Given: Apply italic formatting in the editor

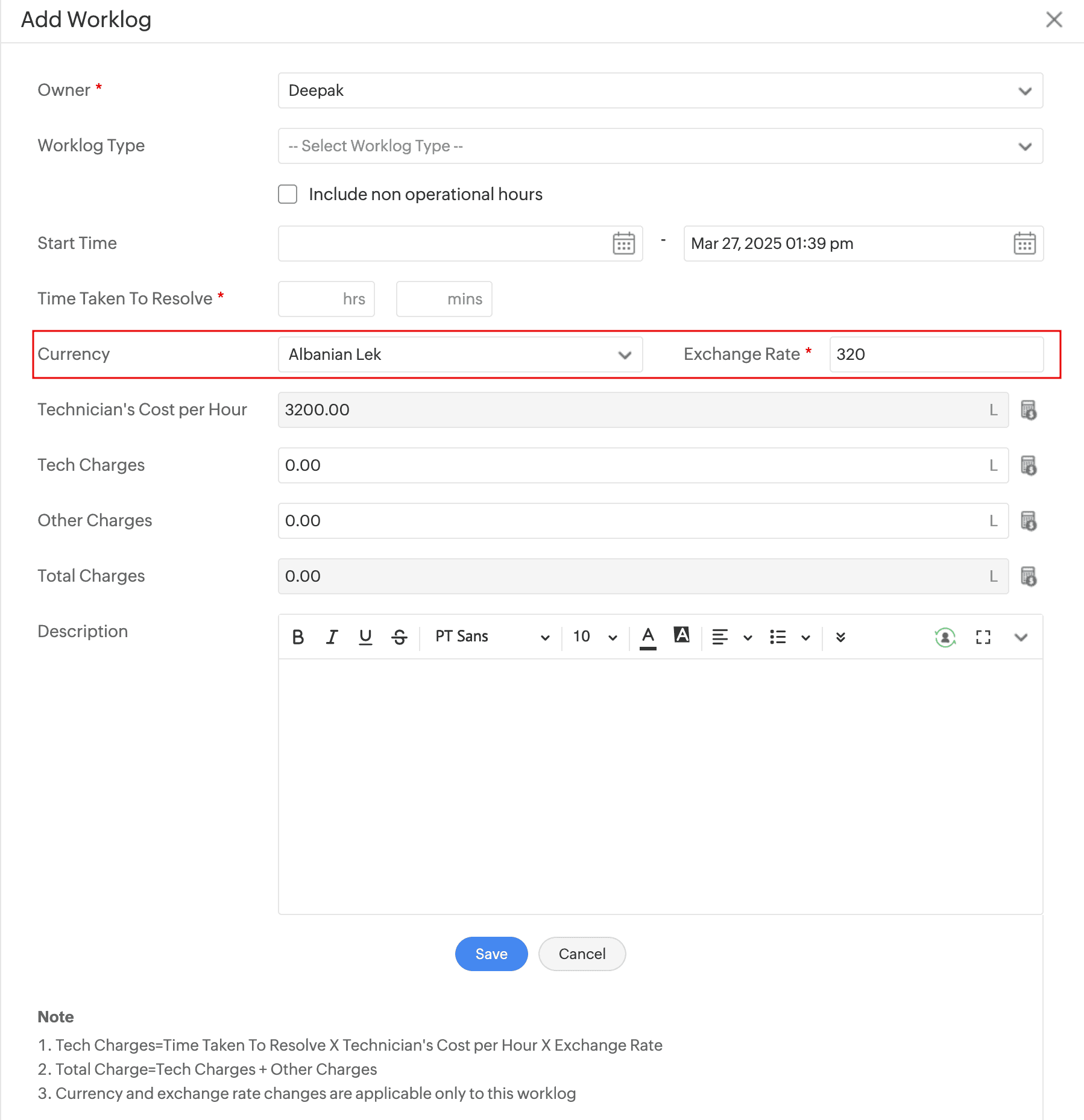Looking at the screenshot, I should (x=332, y=637).
